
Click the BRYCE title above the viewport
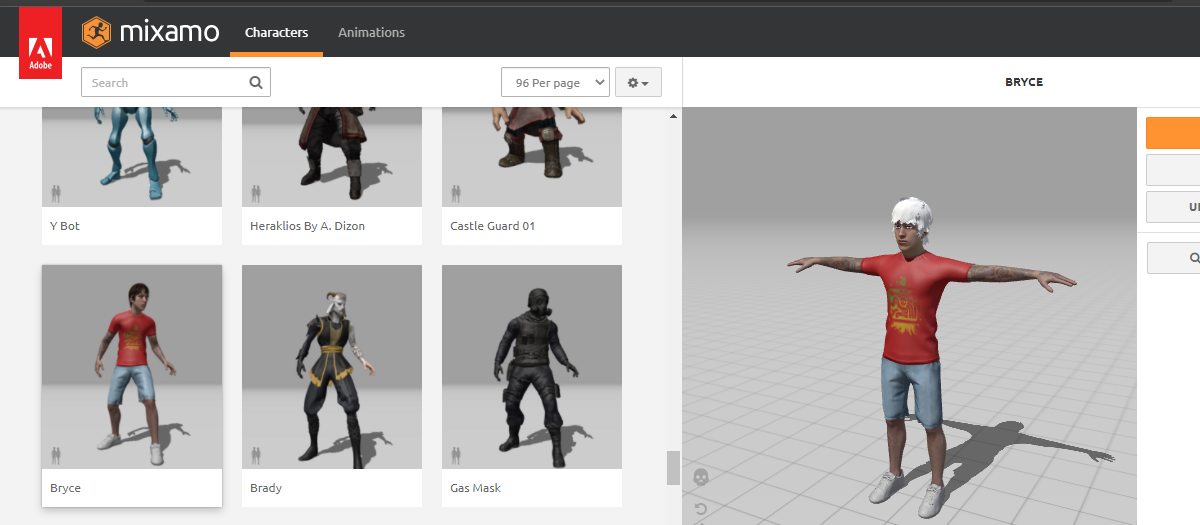click(1024, 82)
